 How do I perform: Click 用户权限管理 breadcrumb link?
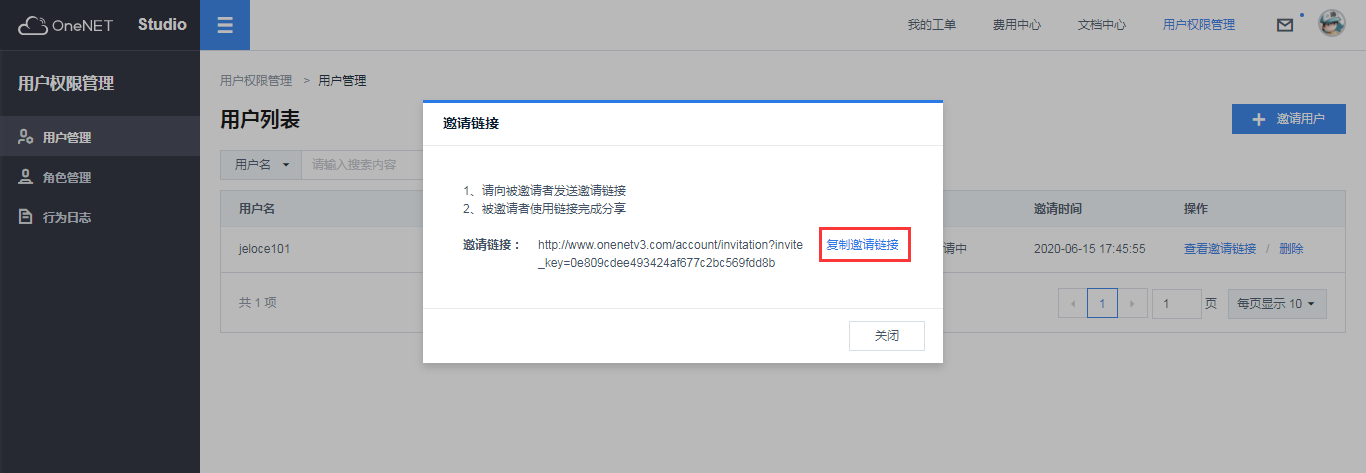point(256,81)
